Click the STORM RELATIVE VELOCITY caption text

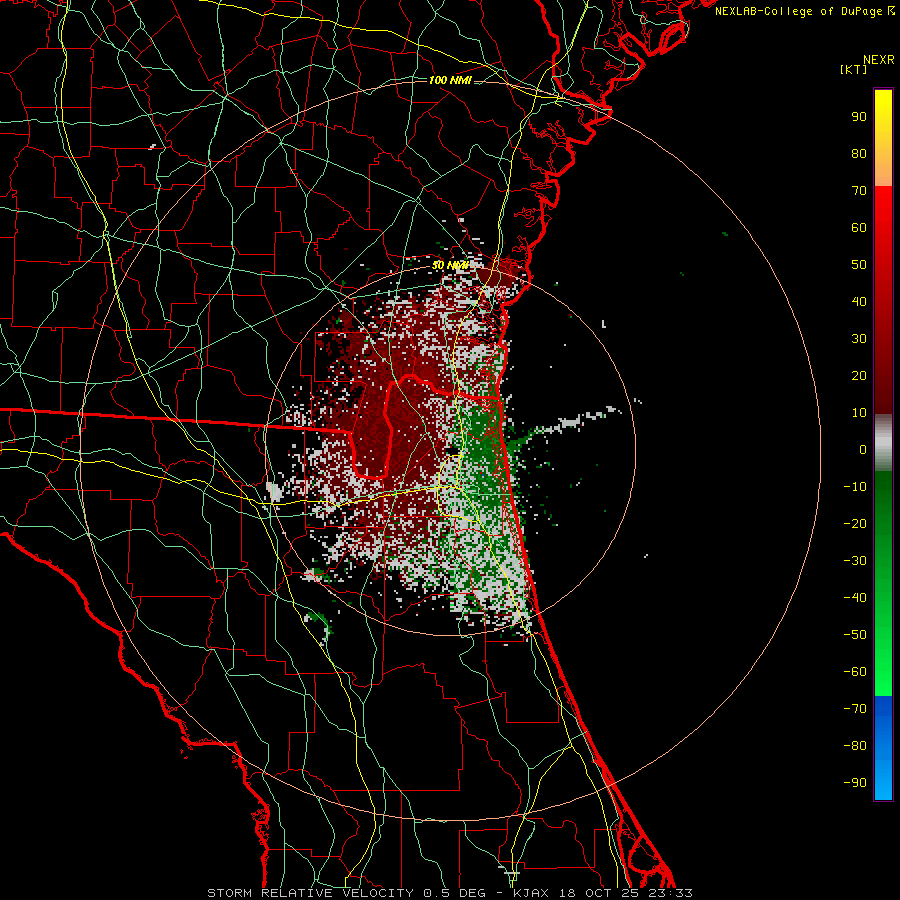tap(311, 893)
